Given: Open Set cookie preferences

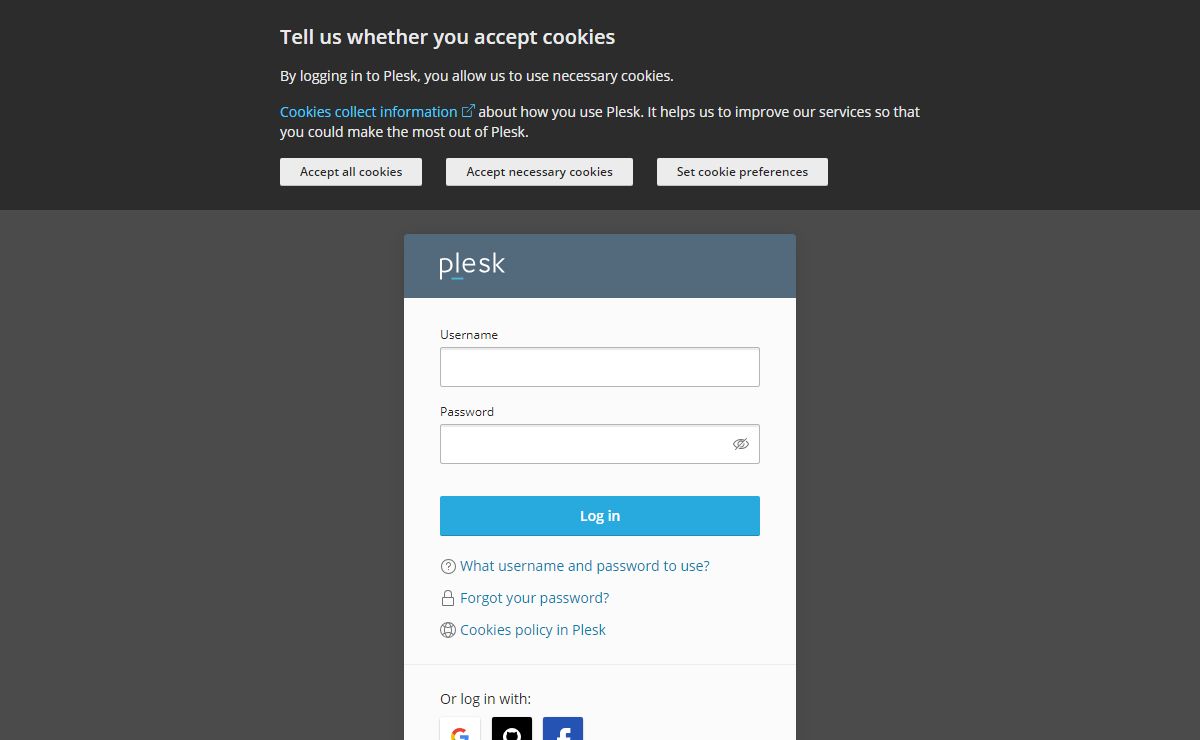Looking at the screenshot, I should click(742, 172).
